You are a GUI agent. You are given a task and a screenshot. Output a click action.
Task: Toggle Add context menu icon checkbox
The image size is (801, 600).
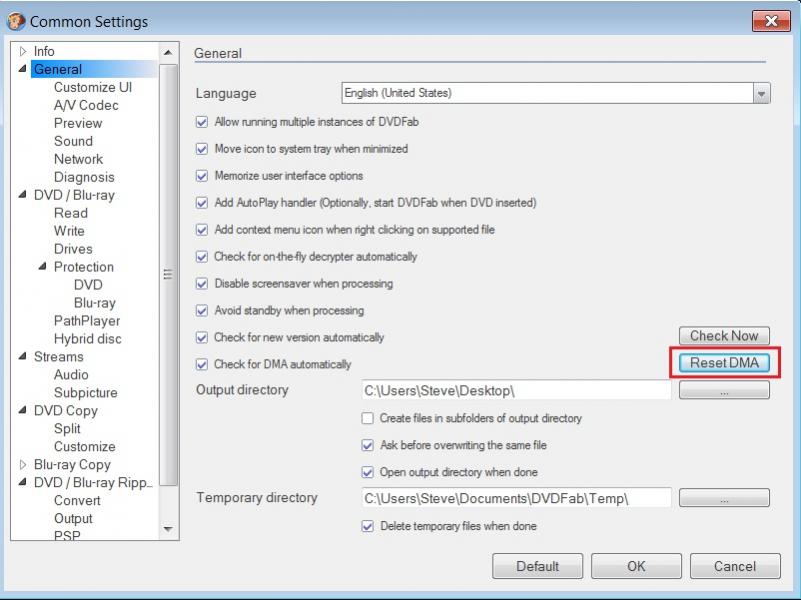(x=202, y=230)
